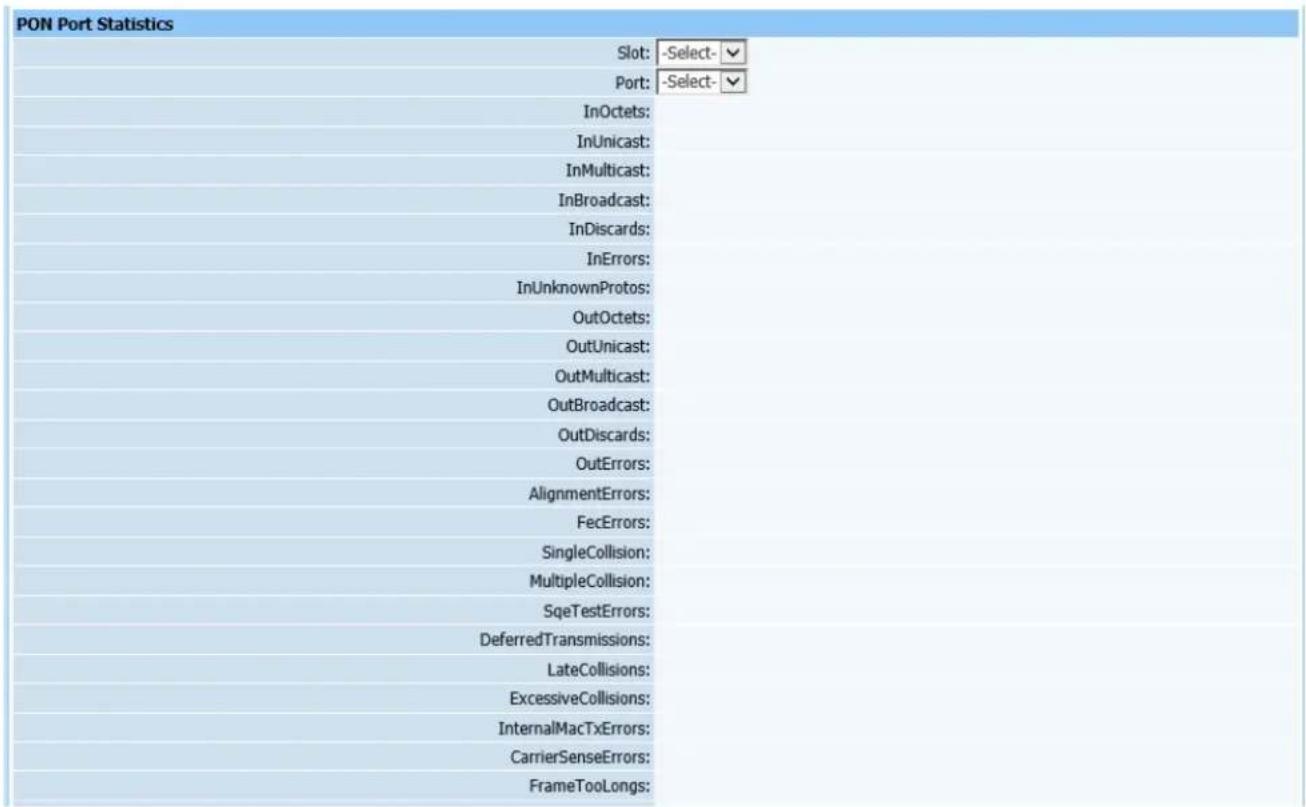The height and width of the screenshot is (807, 1306).
Task: Select the OutMulticast label
Action: 603,376
